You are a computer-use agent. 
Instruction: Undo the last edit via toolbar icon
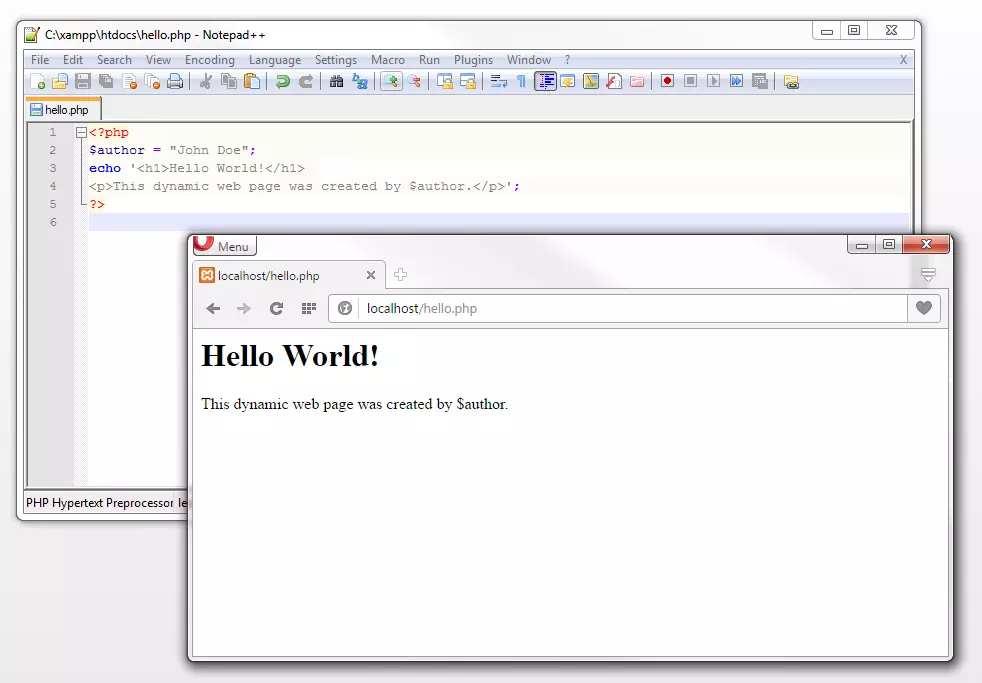pos(281,81)
